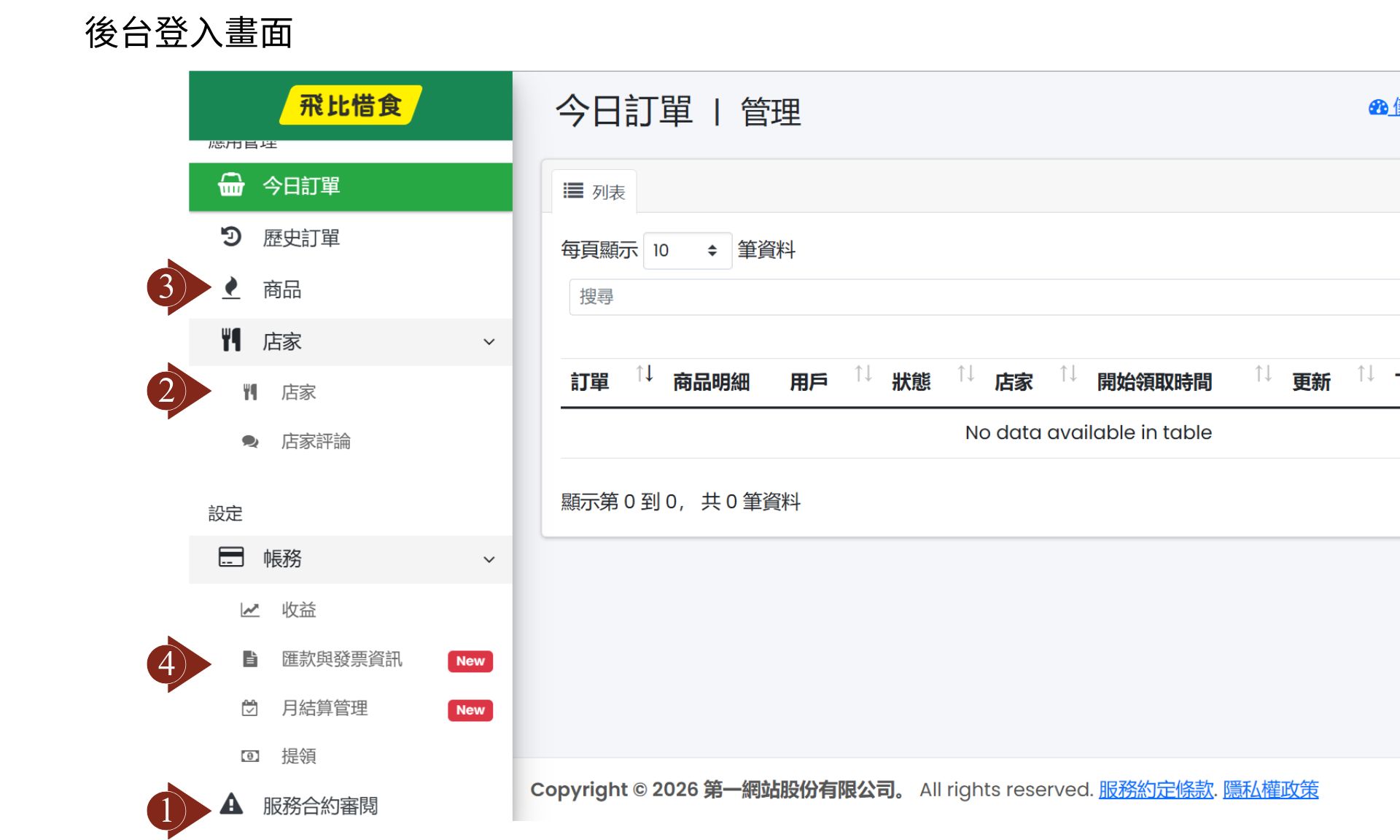Image resolution: width=1400 pixels, height=840 pixels.
Task: Open 今日訂單 in the sidebar
Action: 351,187
